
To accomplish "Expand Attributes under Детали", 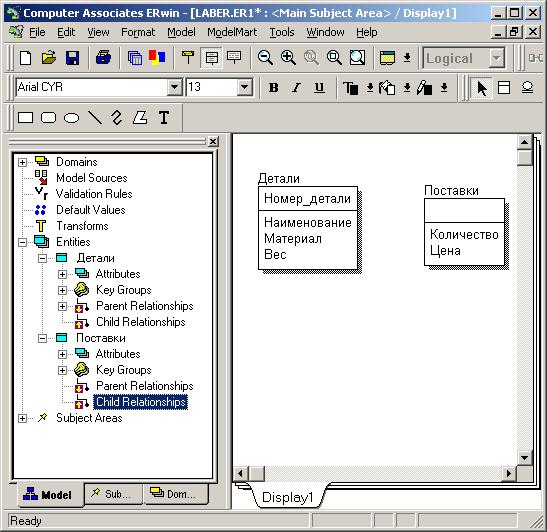I will [x=62, y=274].
